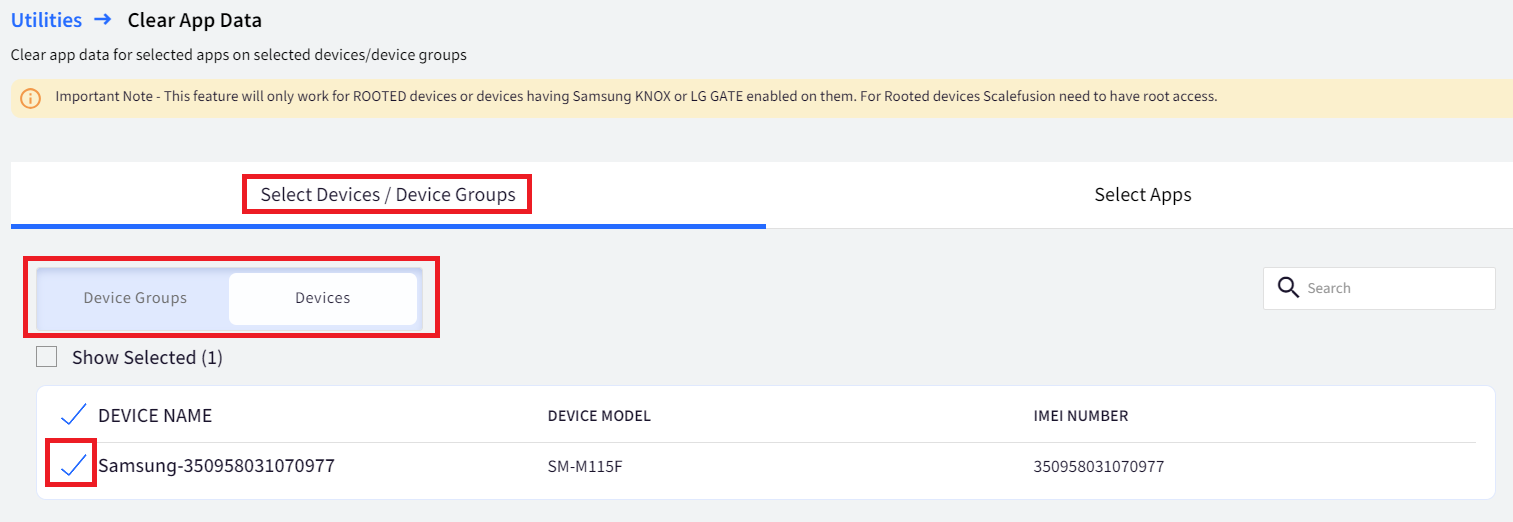Toggle view to Devices
This screenshot has height=522, width=1513.
323,298
